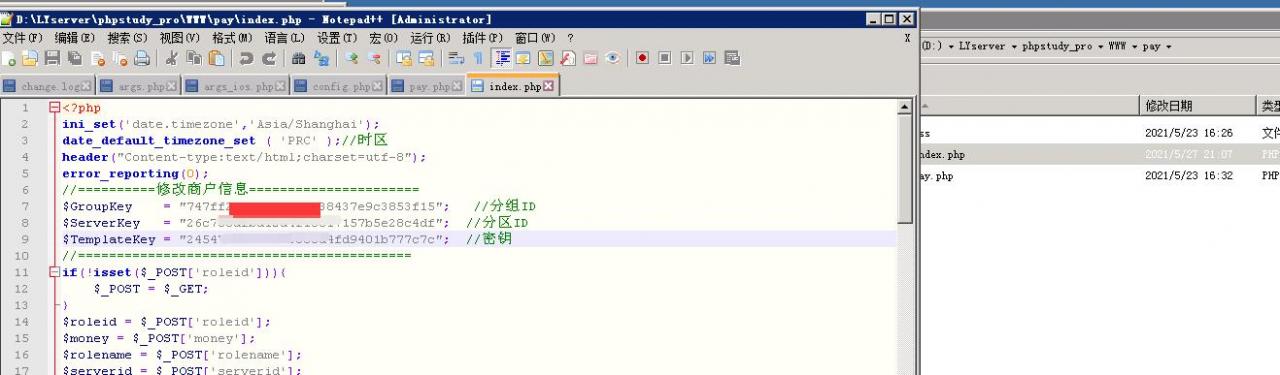Click the New file toolbar icon
This screenshot has height=375, width=1280.
coord(8,58)
